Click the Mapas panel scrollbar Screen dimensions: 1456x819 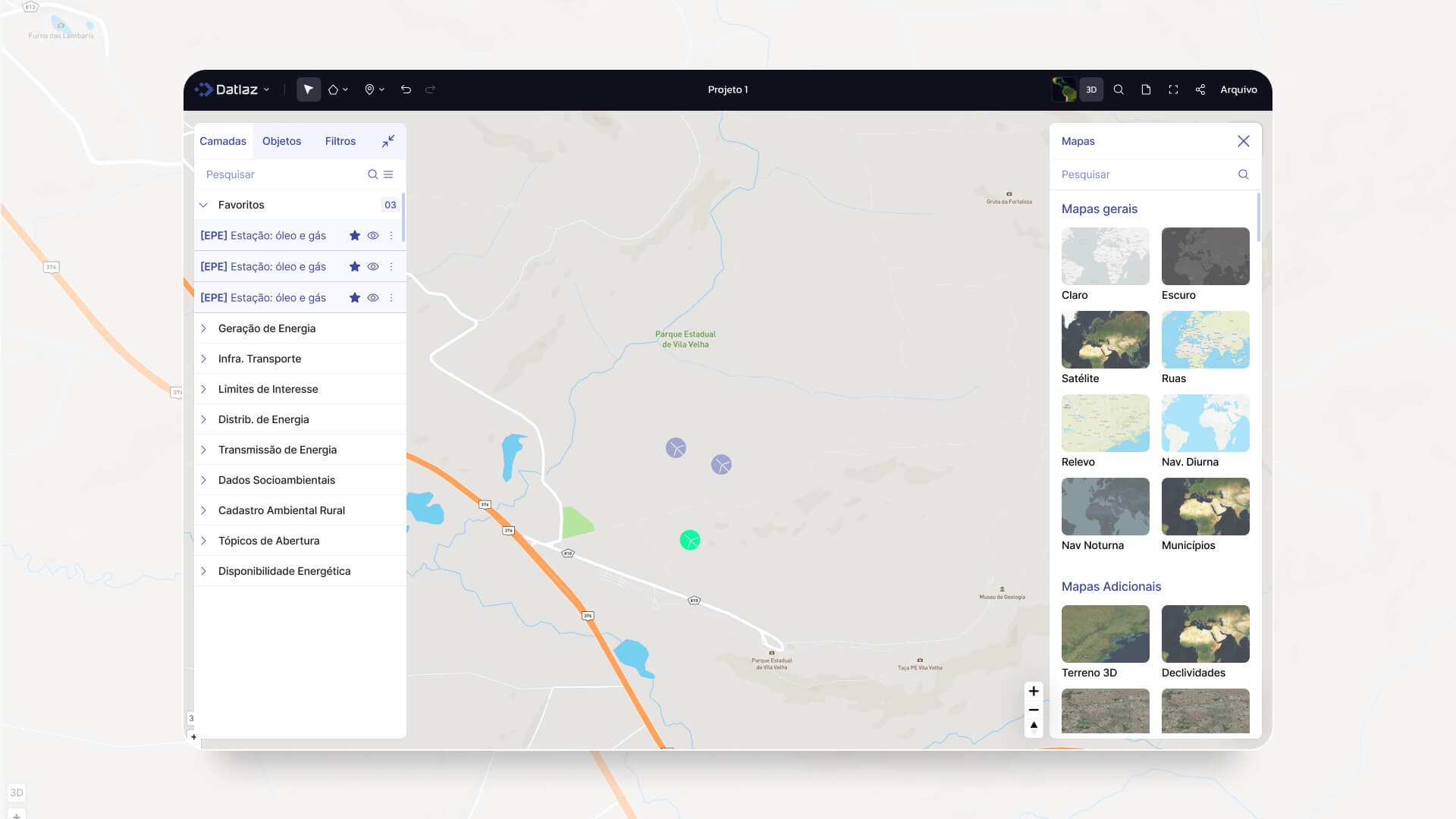tap(1259, 218)
